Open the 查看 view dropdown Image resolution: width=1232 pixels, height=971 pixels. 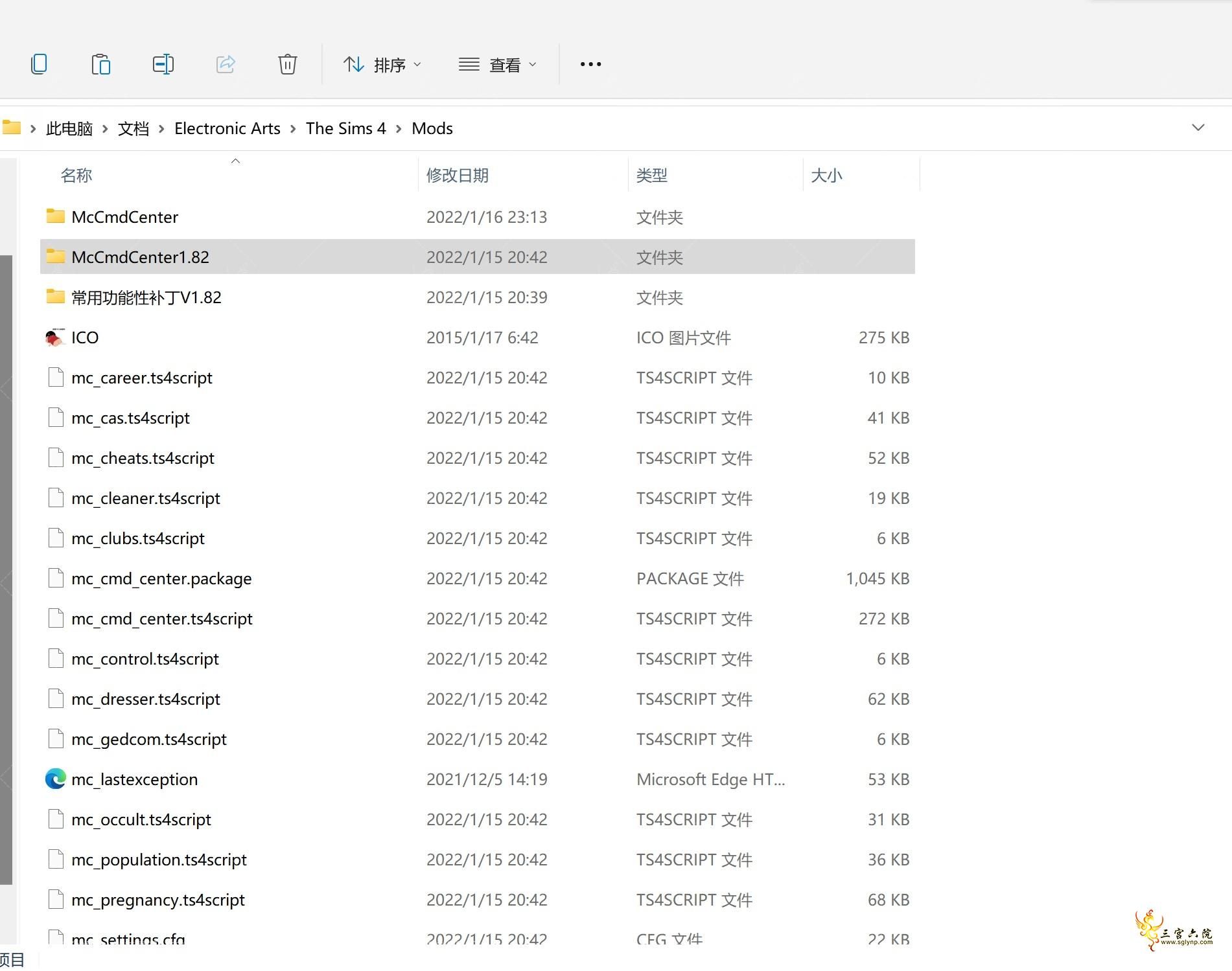point(497,65)
